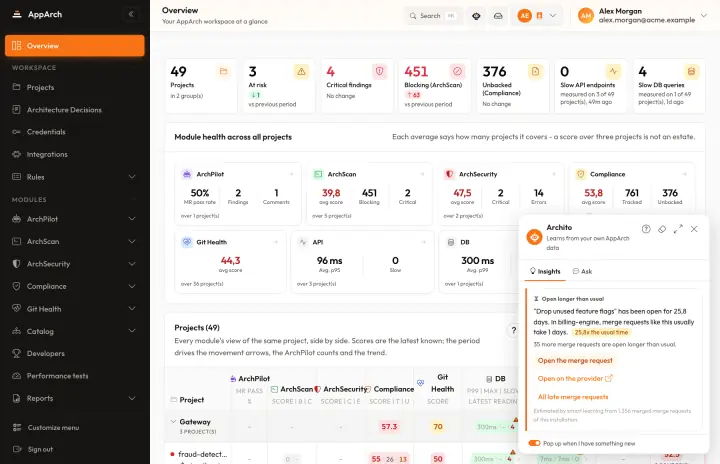This screenshot has height=464, width=720.
Task: Click the blocked icon on Blocking (ArchScan) card
Action: point(457,71)
